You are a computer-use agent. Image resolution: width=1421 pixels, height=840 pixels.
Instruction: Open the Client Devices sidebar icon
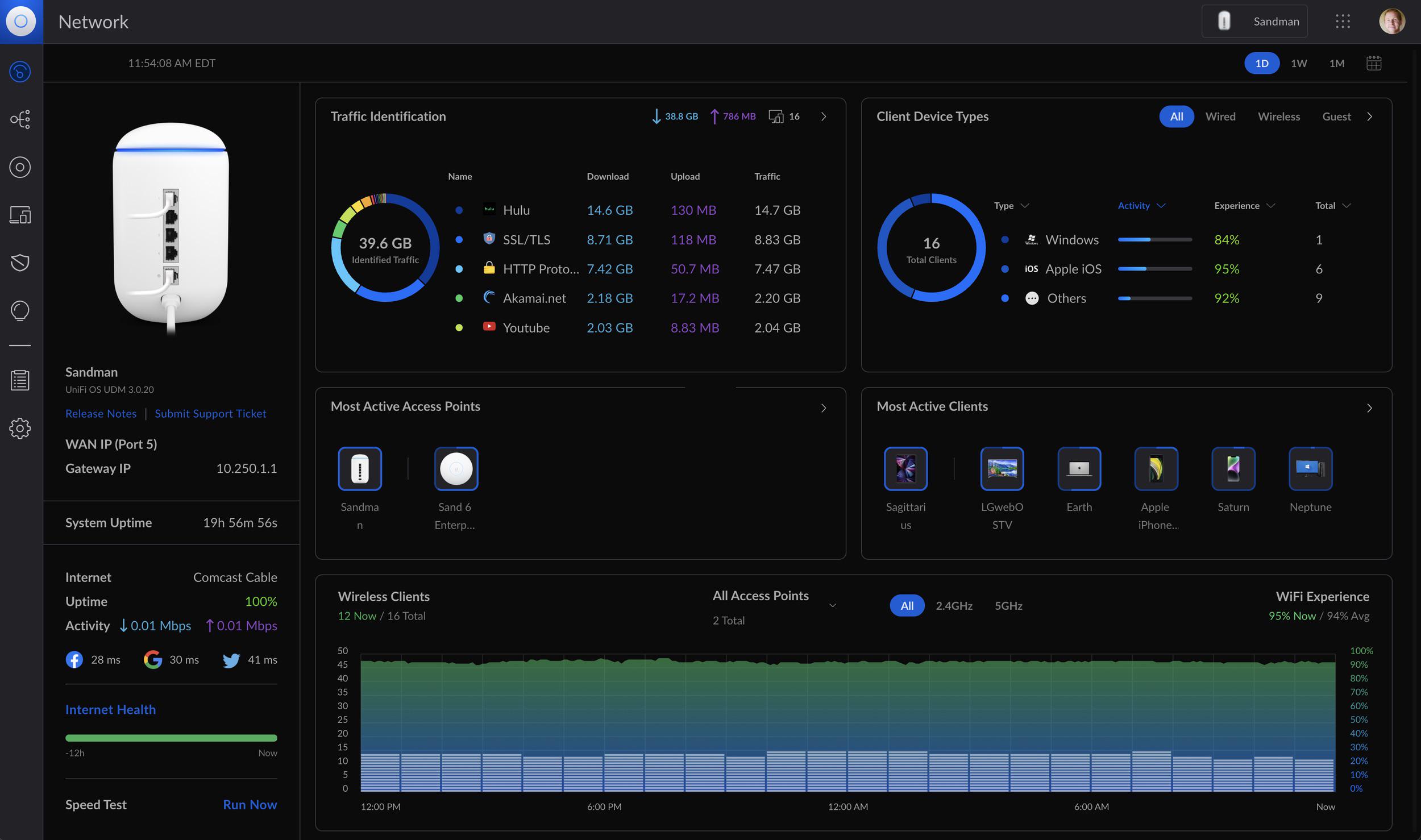pyautogui.click(x=20, y=215)
